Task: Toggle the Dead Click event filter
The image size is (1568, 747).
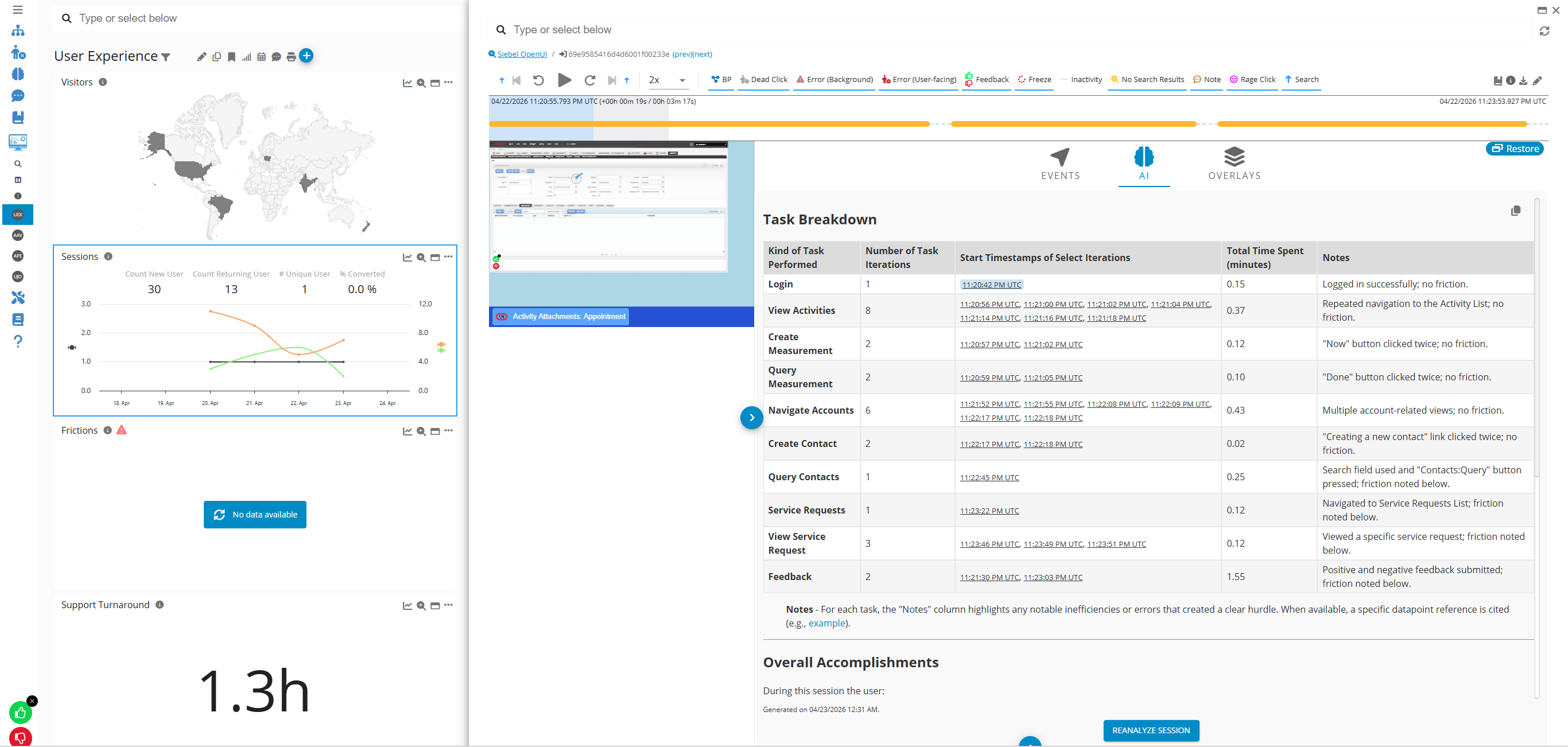Action: pyautogui.click(x=763, y=80)
